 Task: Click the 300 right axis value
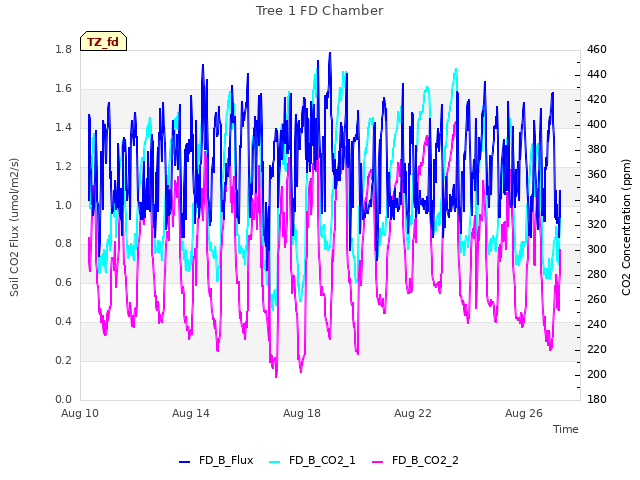click(x=597, y=249)
